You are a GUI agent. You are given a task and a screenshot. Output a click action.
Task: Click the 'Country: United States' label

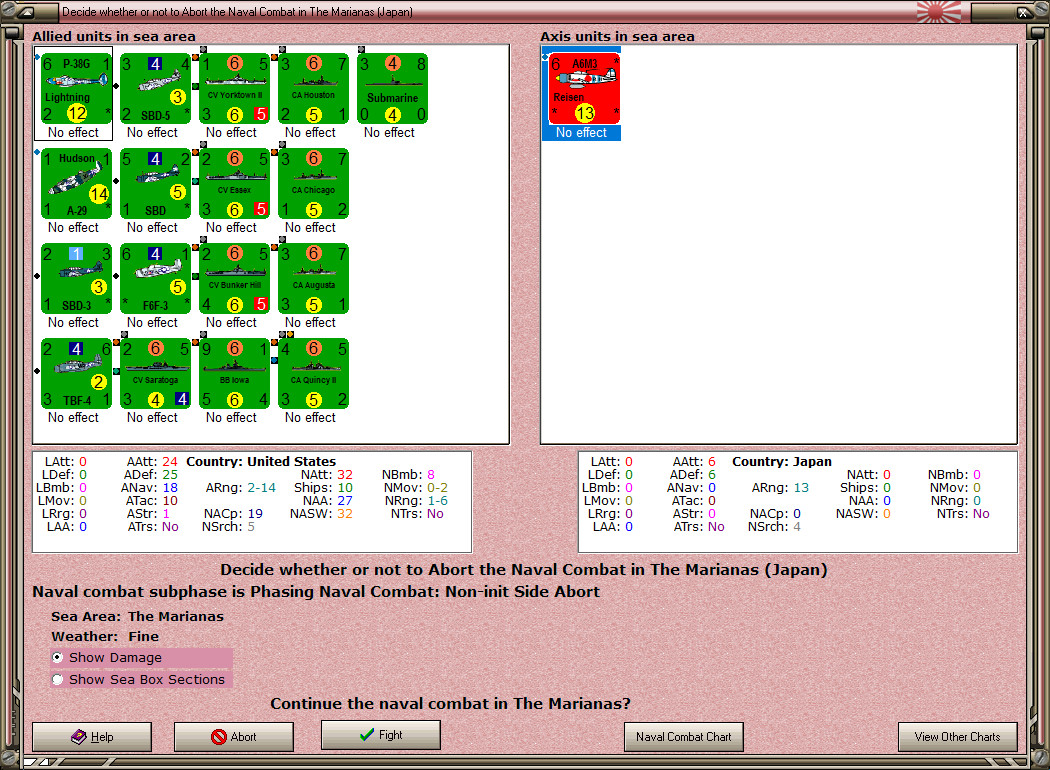(x=261, y=461)
